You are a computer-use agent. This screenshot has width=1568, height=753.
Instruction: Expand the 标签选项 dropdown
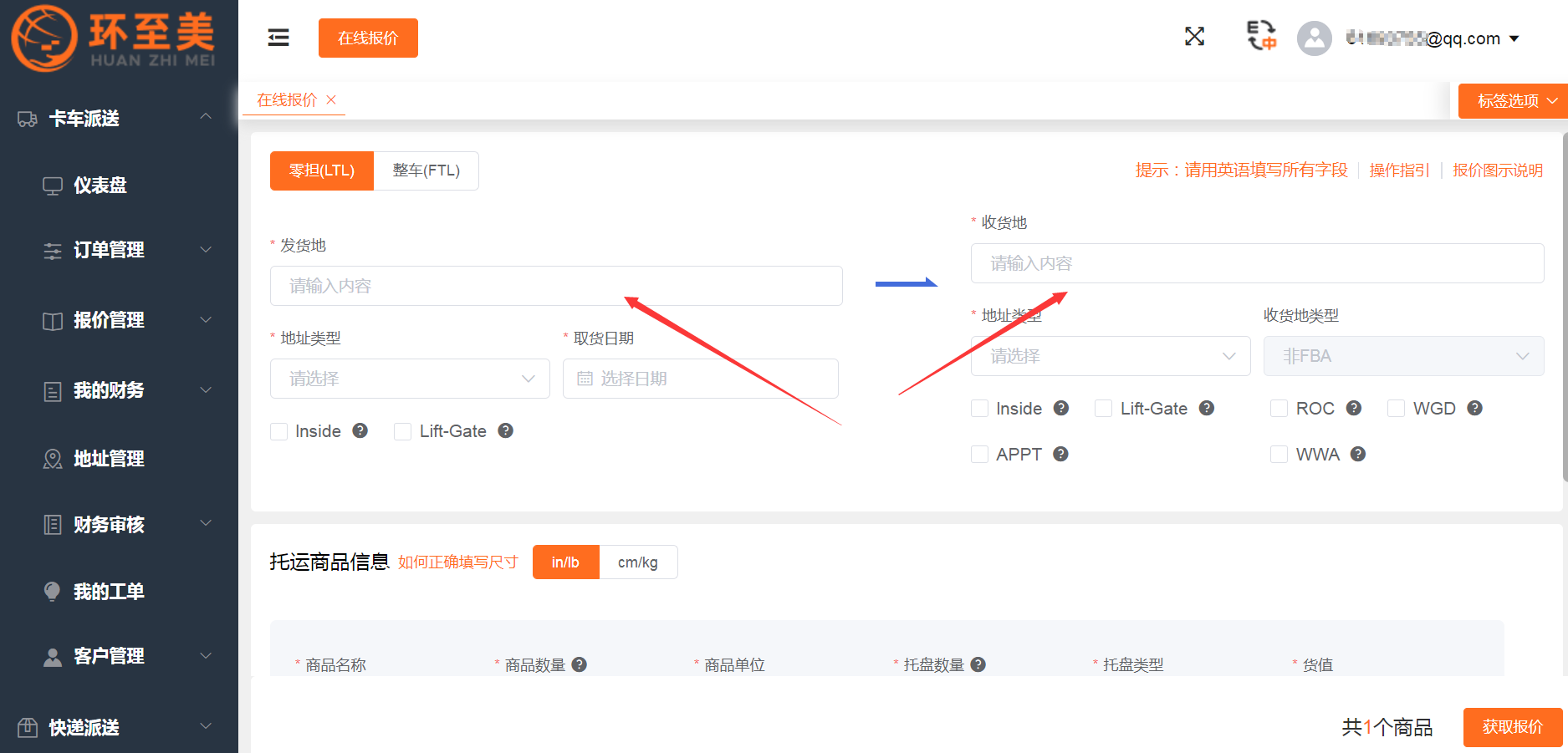(x=1512, y=100)
